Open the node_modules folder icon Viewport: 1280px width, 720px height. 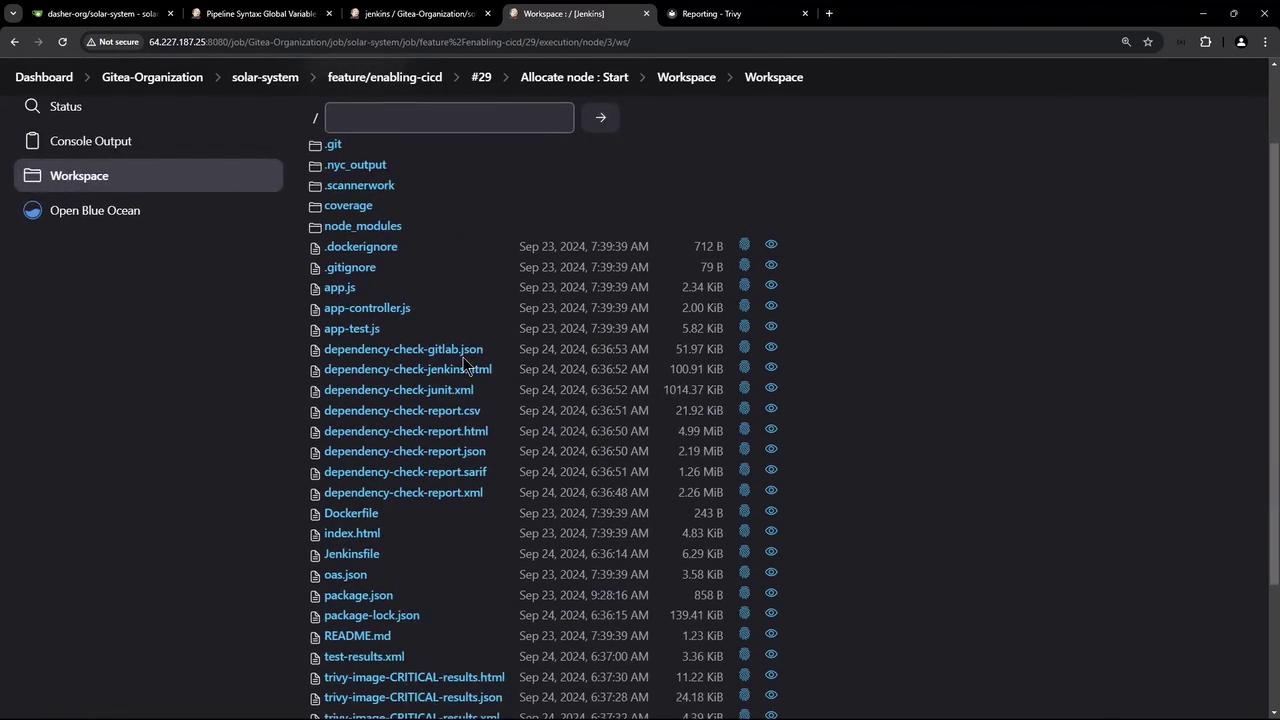315,227
